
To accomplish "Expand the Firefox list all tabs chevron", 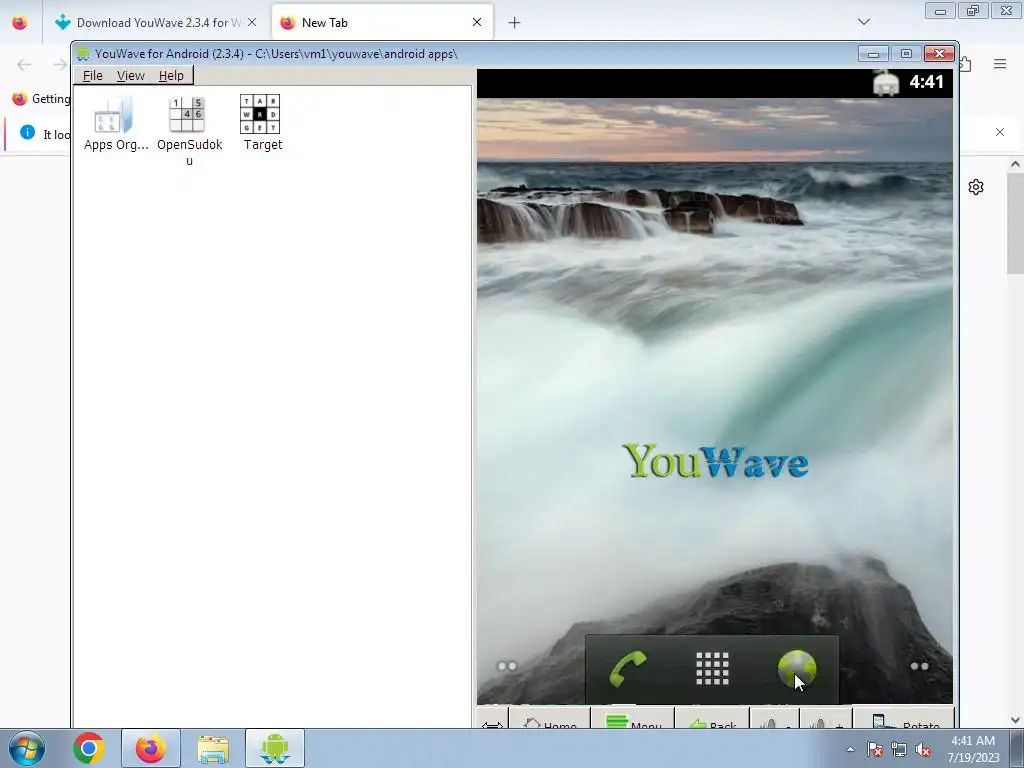I will coord(863,22).
